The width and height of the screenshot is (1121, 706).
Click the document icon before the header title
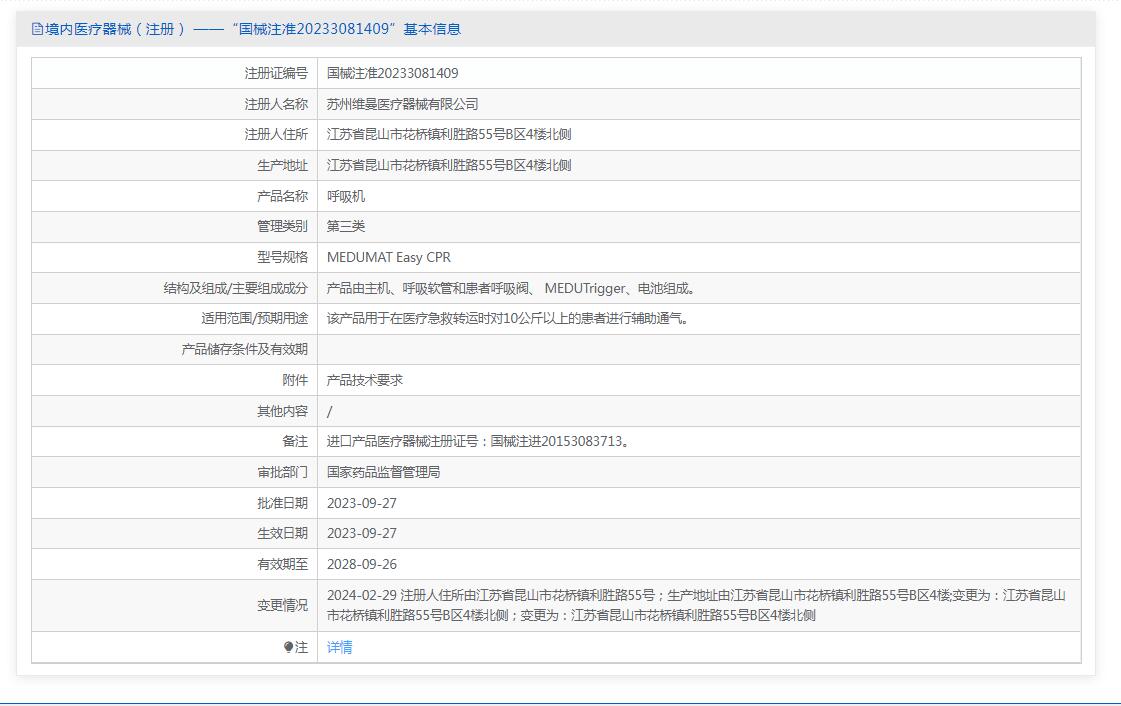point(37,29)
